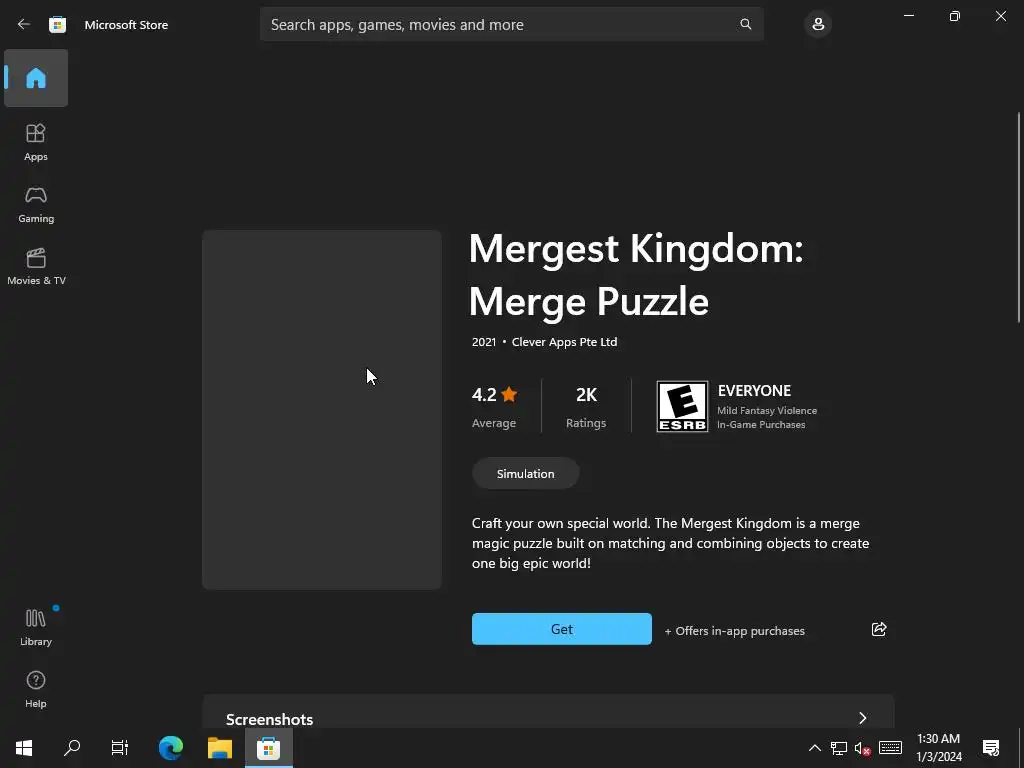This screenshot has width=1024, height=768.
Task: Click the EVERYONE rating label
Action: click(x=754, y=391)
